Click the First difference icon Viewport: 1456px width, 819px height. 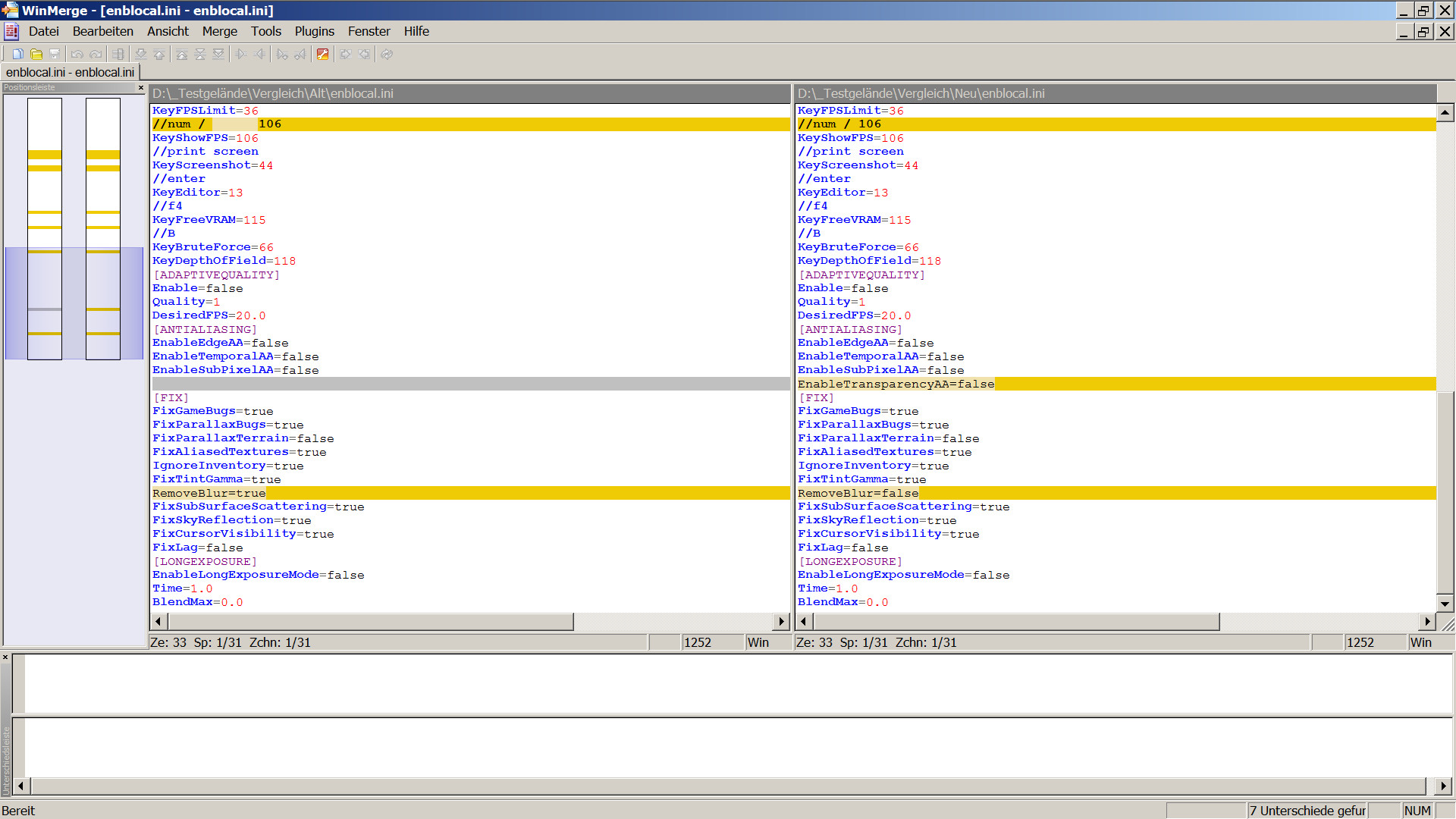tap(182, 55)
